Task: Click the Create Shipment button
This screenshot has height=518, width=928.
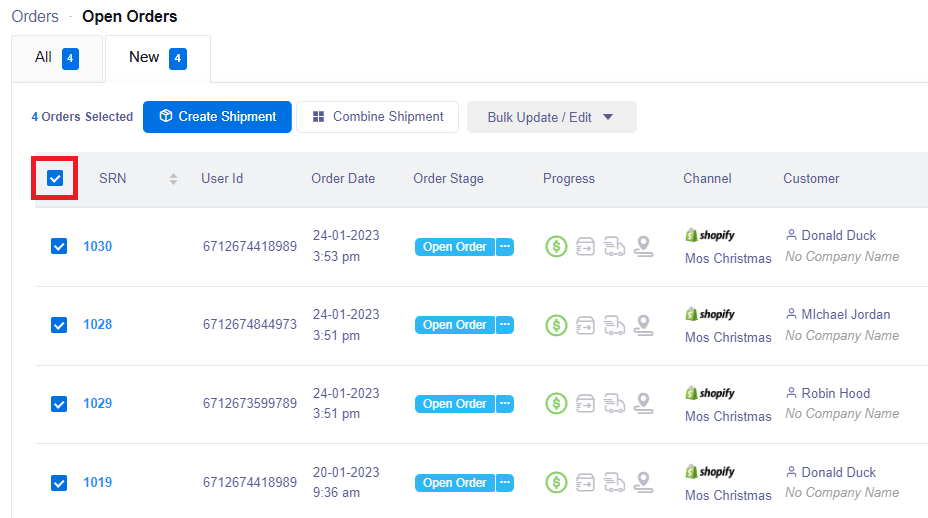Action: 217,117
